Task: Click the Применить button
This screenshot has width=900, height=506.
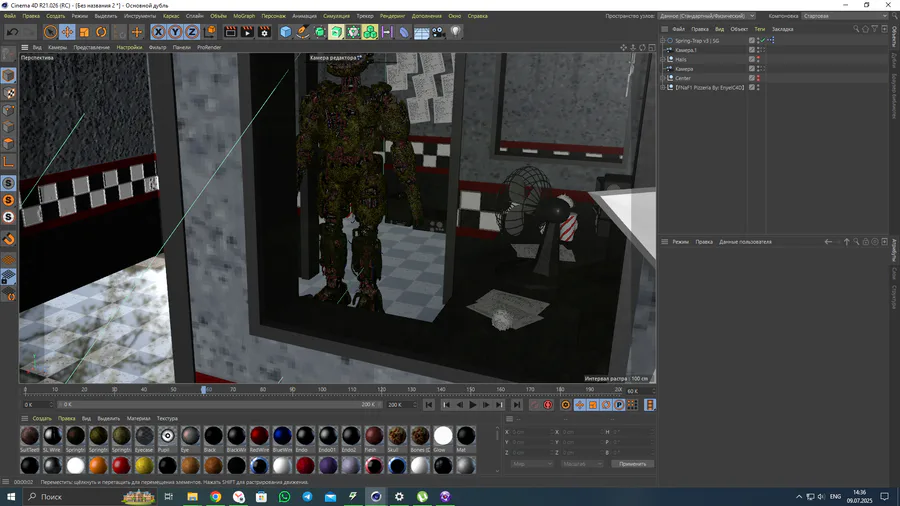Action: pos(633,464)
